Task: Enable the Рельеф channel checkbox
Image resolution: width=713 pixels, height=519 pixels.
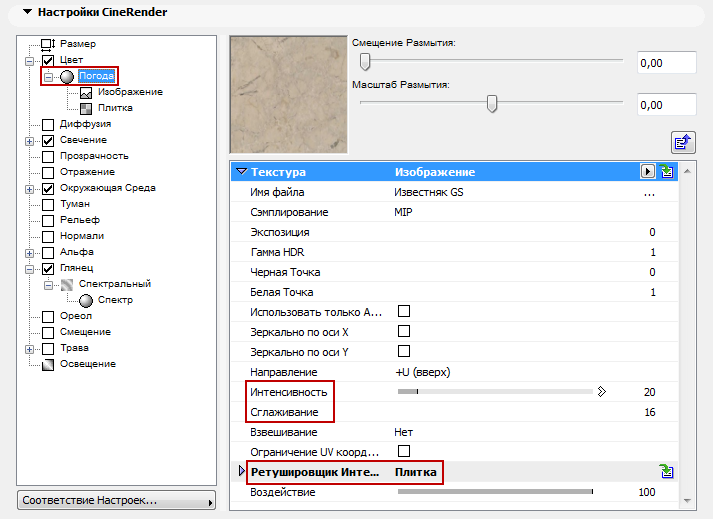Action: [x=48, y=221]
